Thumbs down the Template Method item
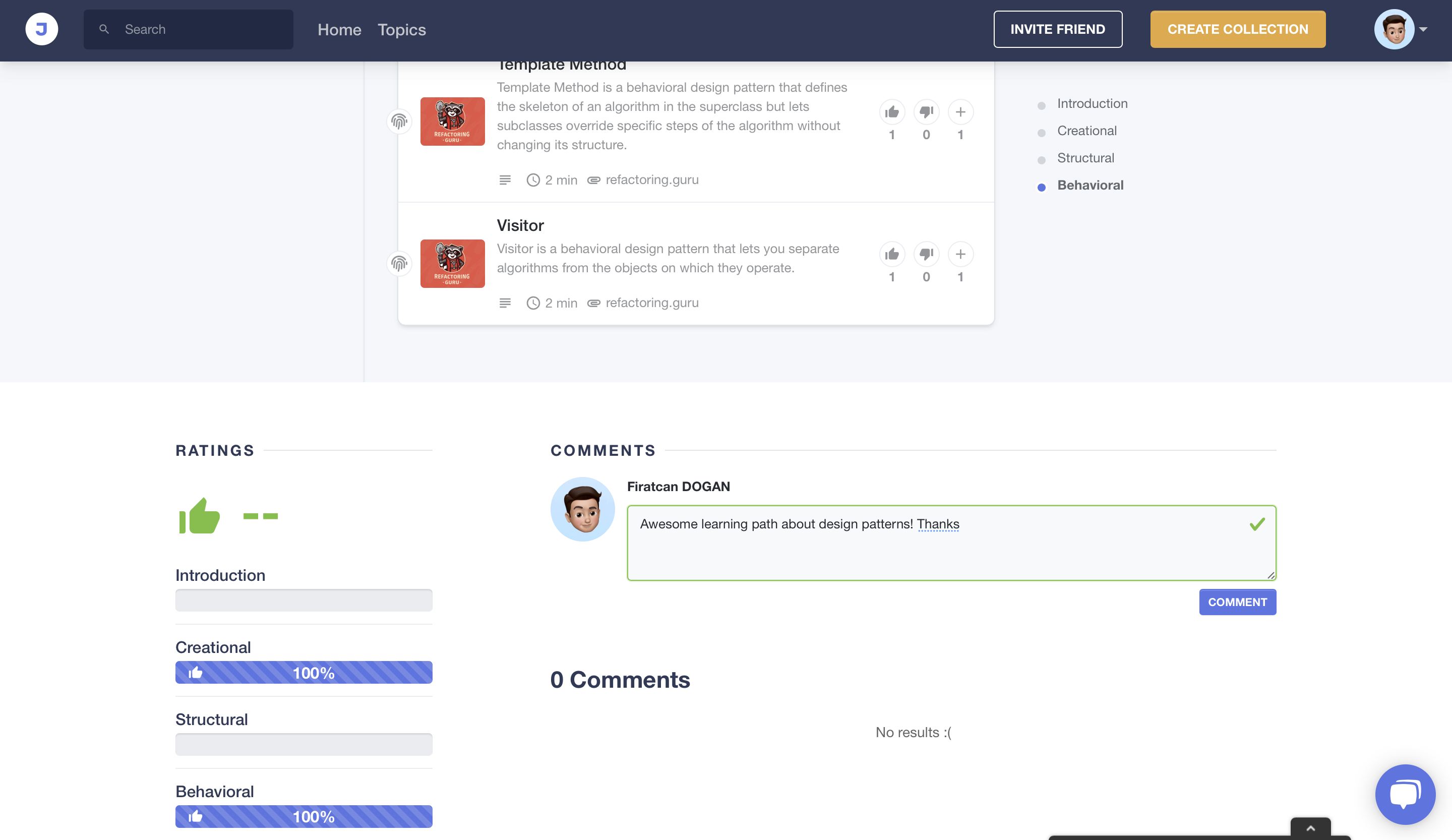 click(926, 112)
